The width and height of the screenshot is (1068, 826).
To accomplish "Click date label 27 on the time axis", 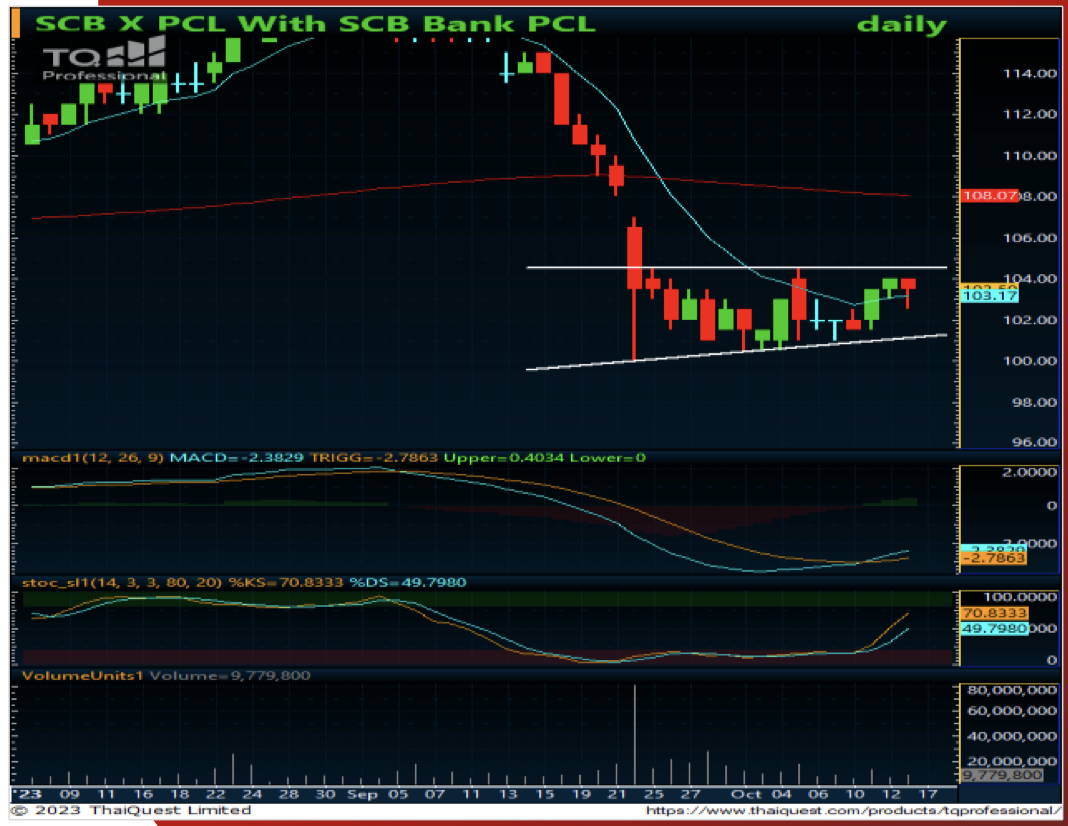I will [691, 794].
